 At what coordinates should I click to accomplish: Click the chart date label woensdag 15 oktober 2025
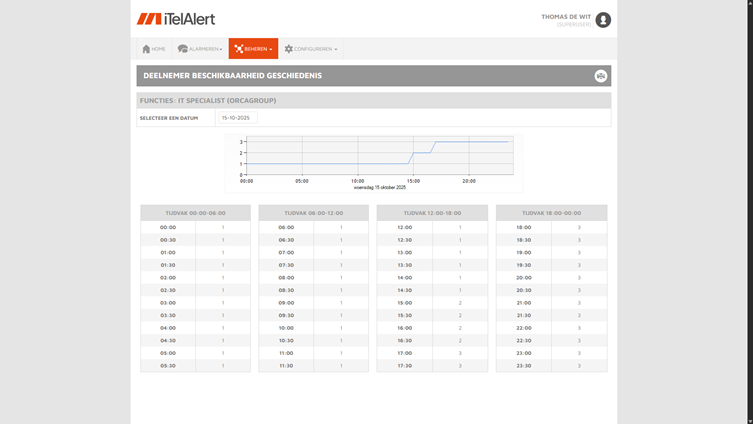coord(379,187)
